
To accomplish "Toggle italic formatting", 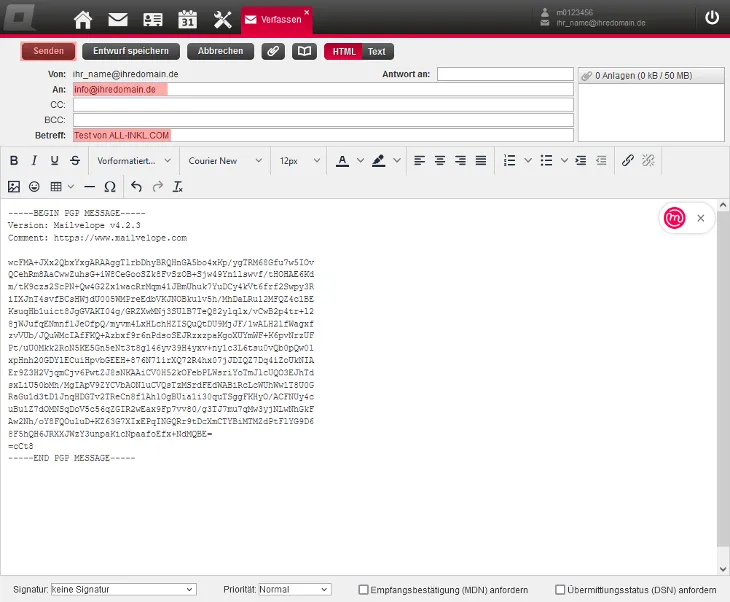I will 34,161.
